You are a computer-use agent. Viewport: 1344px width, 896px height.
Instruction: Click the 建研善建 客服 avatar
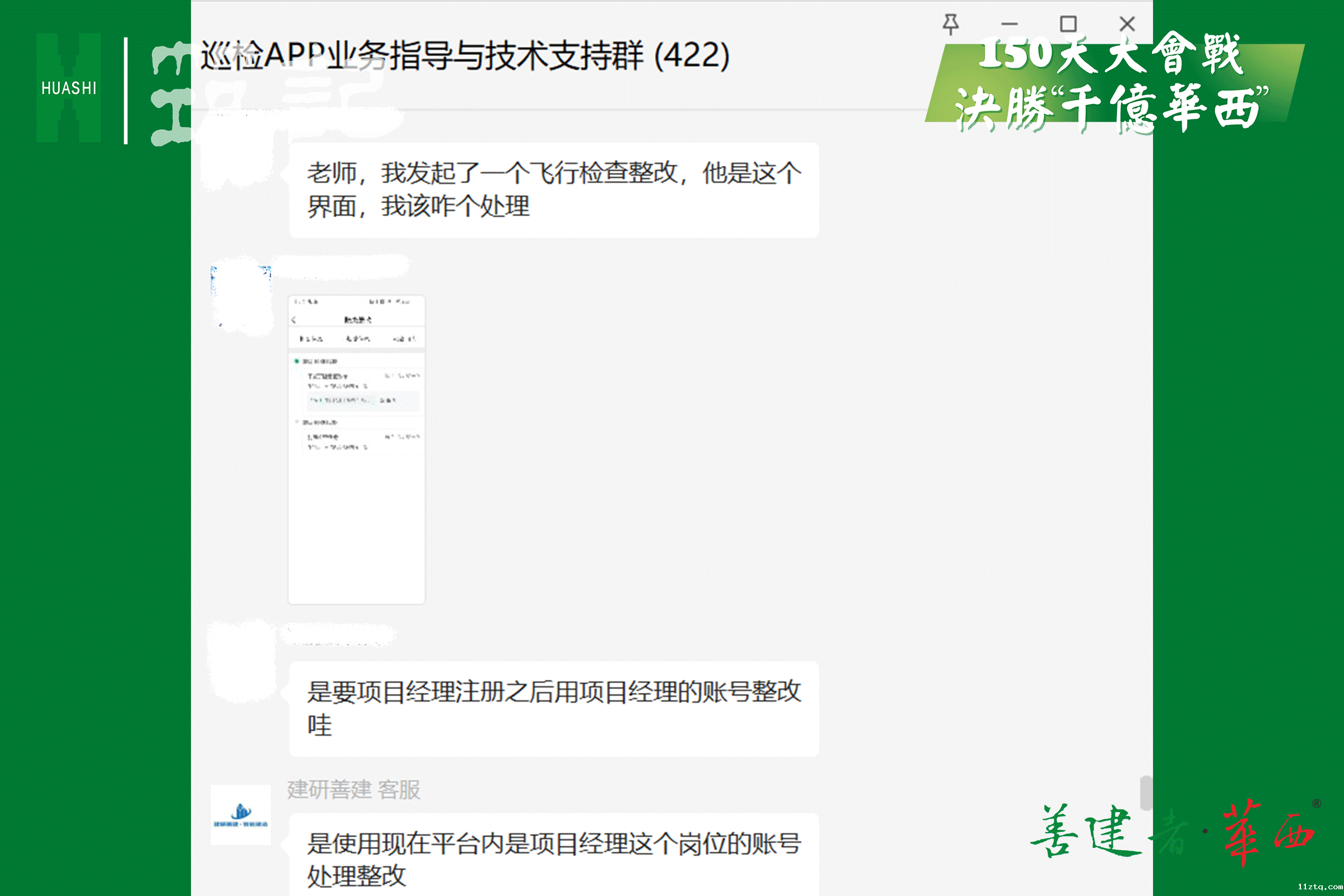[x=241, y=815]
